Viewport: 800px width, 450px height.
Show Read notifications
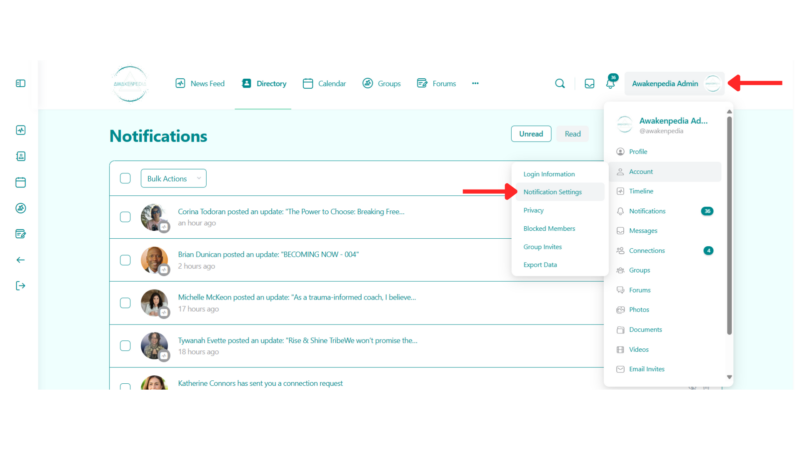[572, 134]
